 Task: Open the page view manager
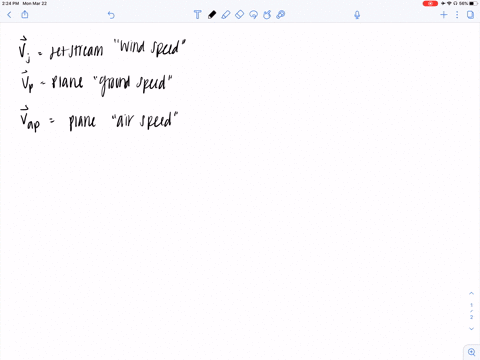(470, 15)
